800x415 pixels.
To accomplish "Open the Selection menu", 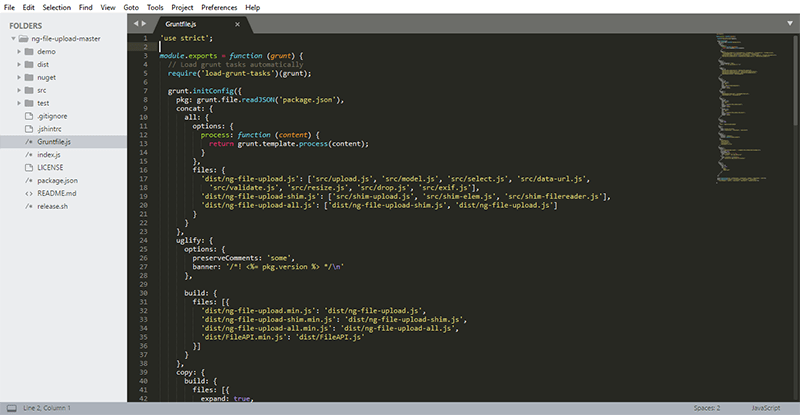I will (57, 7).
